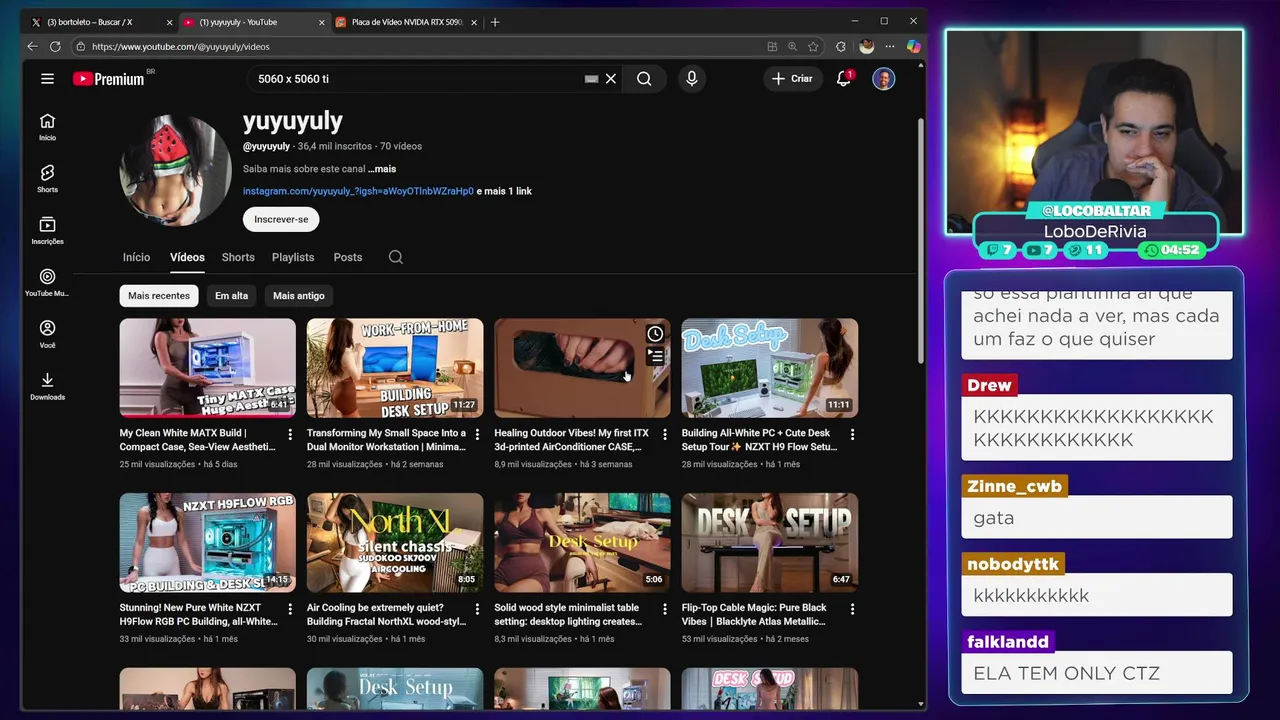Expand channel description with ...mais
Screen dimensions: 1280x720
(382, 169)
